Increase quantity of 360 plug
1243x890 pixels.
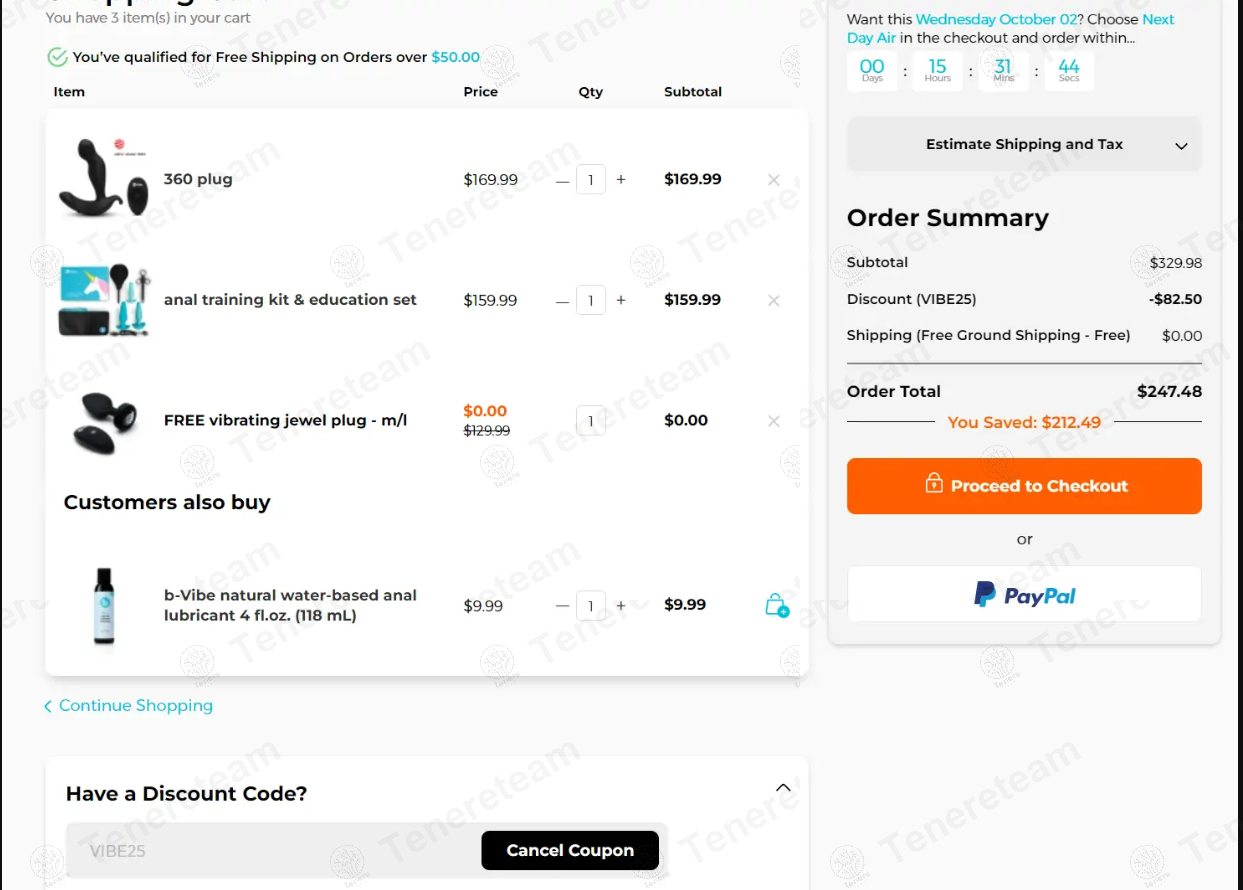[621, 180]
